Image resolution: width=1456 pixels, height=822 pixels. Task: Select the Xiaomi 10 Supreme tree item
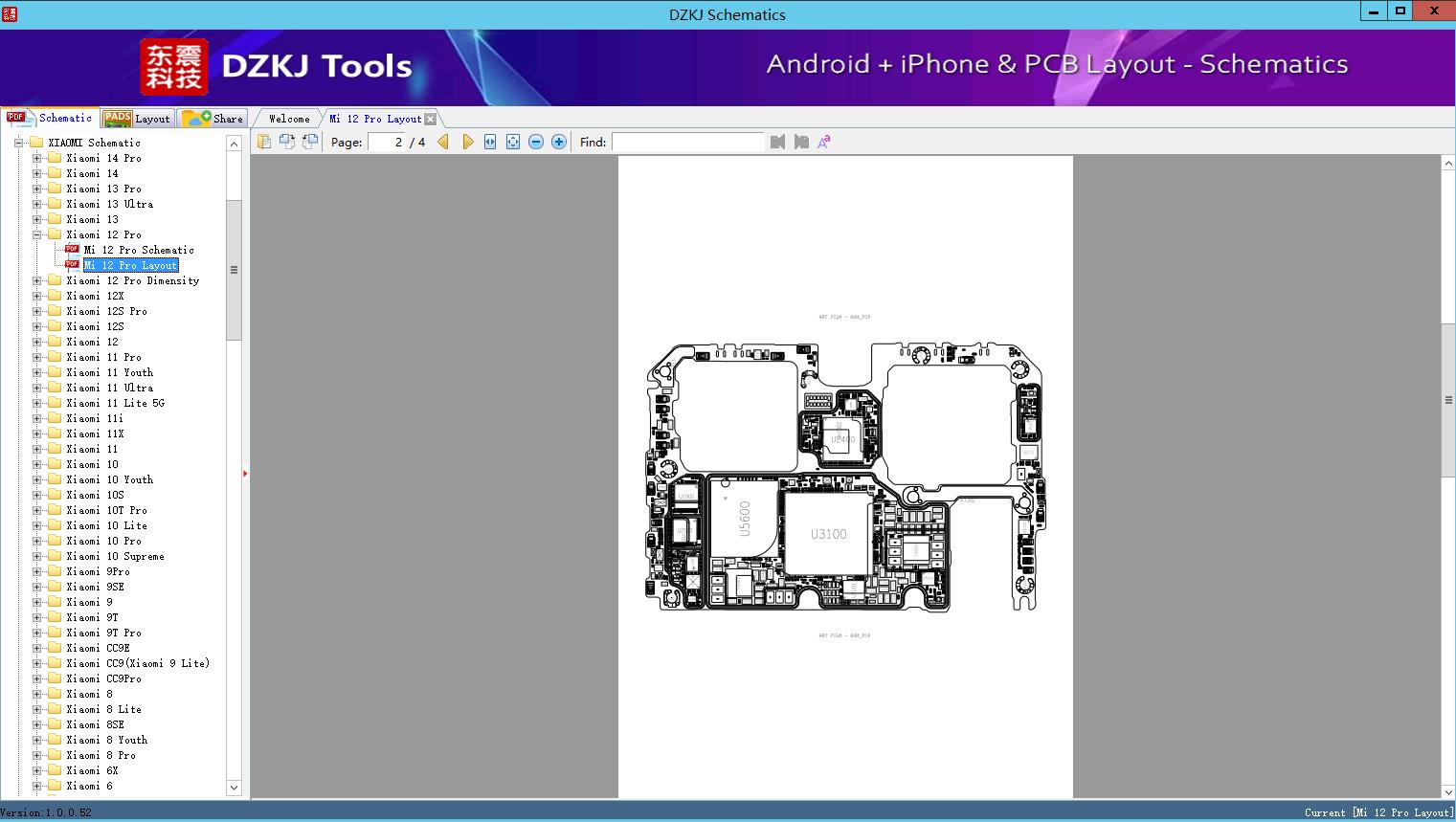point(116,556)
